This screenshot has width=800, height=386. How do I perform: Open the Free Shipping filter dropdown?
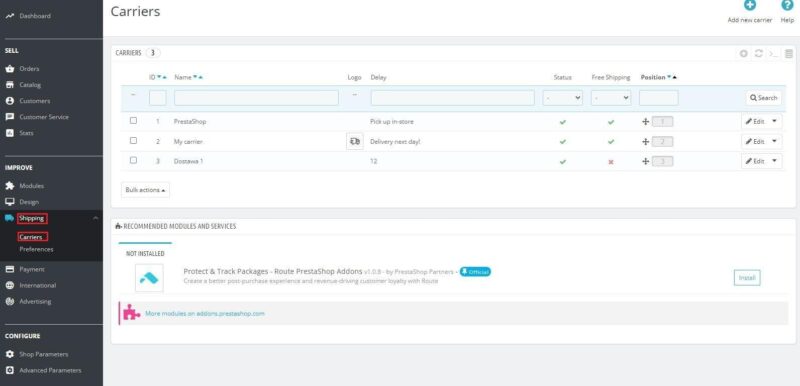611,98
